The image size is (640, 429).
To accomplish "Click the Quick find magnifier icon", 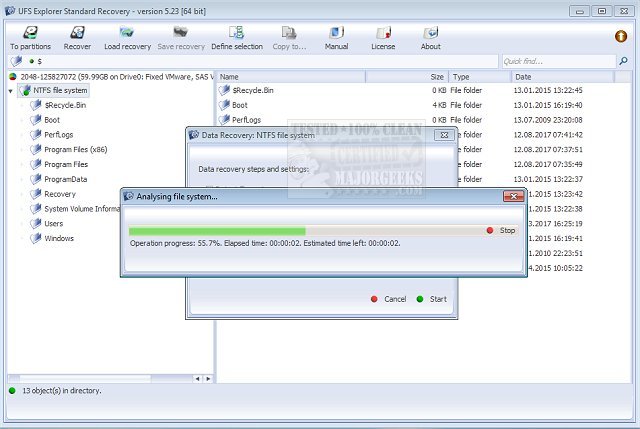I will click(x=623, y=61).
